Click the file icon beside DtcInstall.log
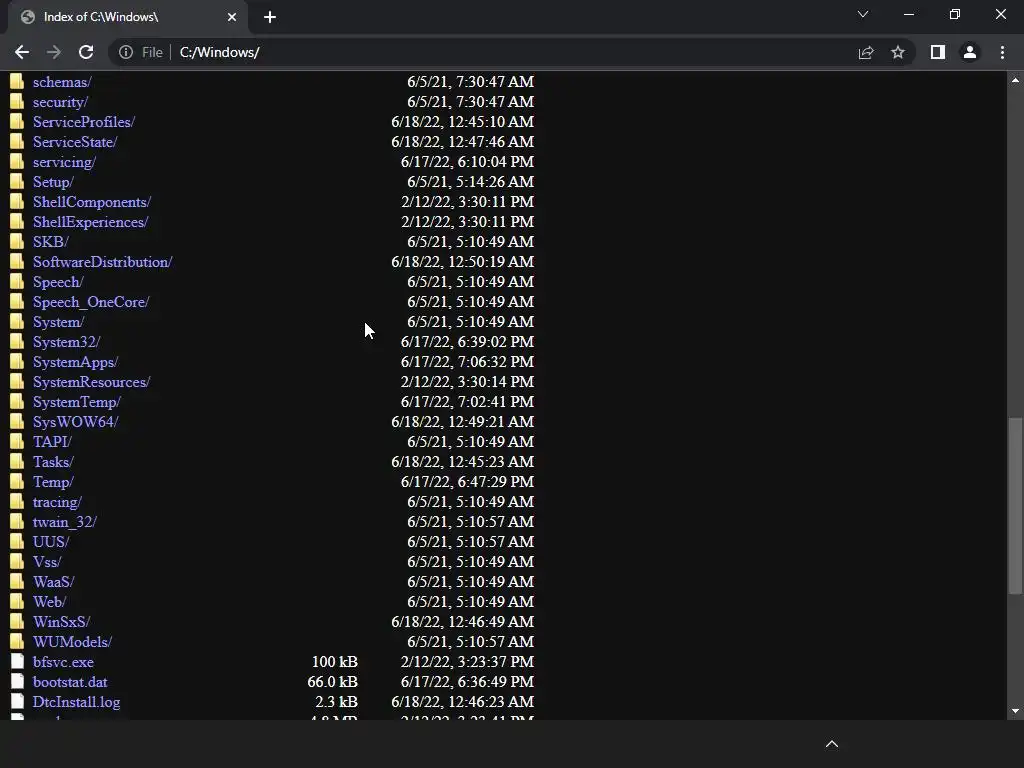The height and width of the screenshot is (768, 1024). click(x=17, y=701)
